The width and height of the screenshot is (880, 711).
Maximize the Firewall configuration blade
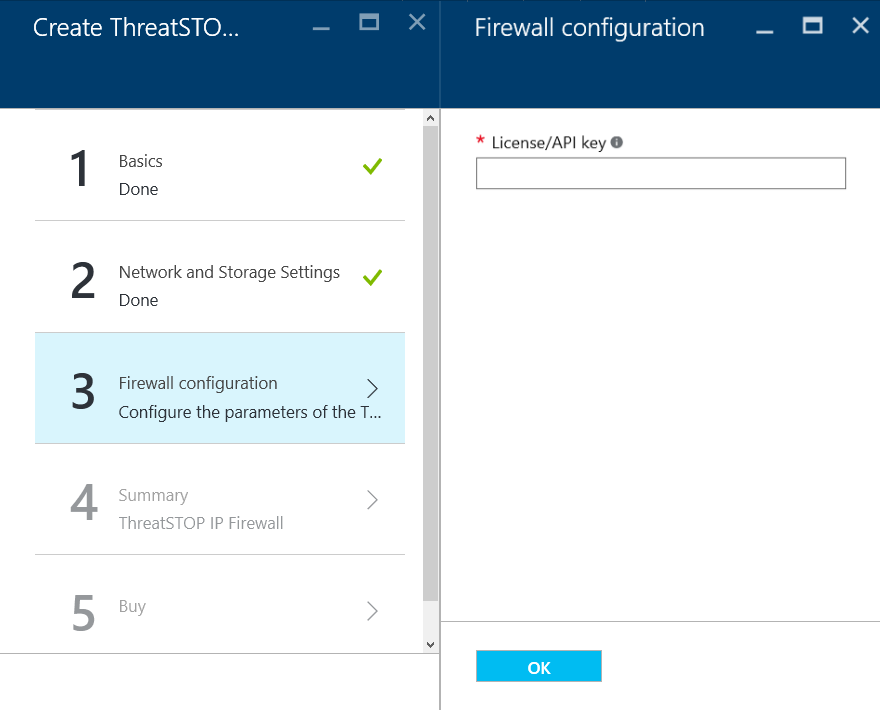[x=813, y=25]
